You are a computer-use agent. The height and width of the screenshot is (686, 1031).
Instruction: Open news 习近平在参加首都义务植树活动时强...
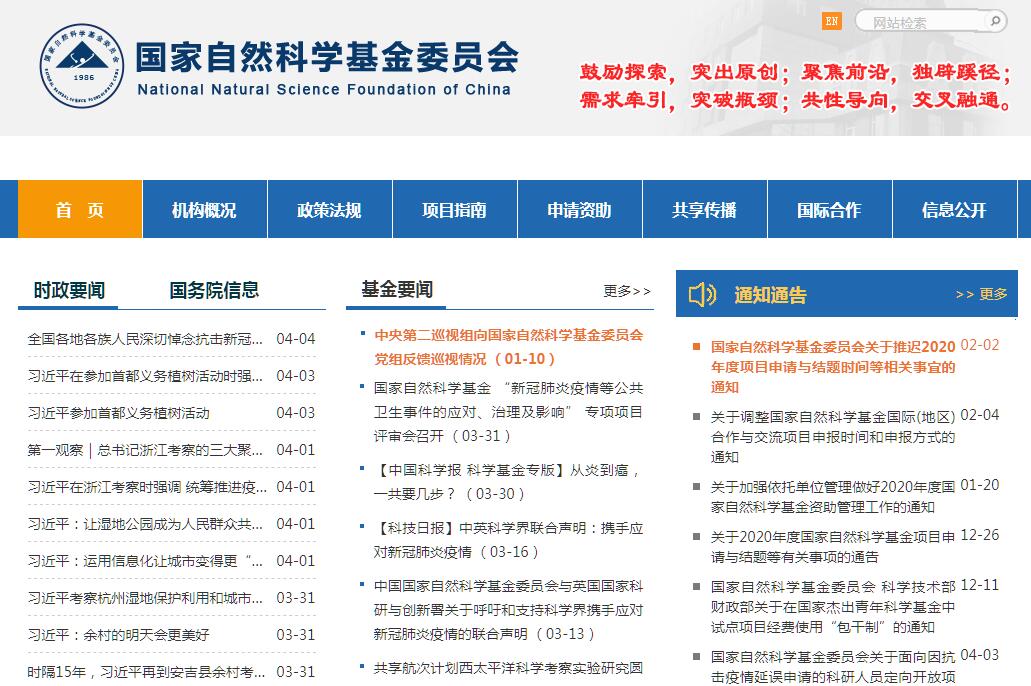[x=145, y=376]
